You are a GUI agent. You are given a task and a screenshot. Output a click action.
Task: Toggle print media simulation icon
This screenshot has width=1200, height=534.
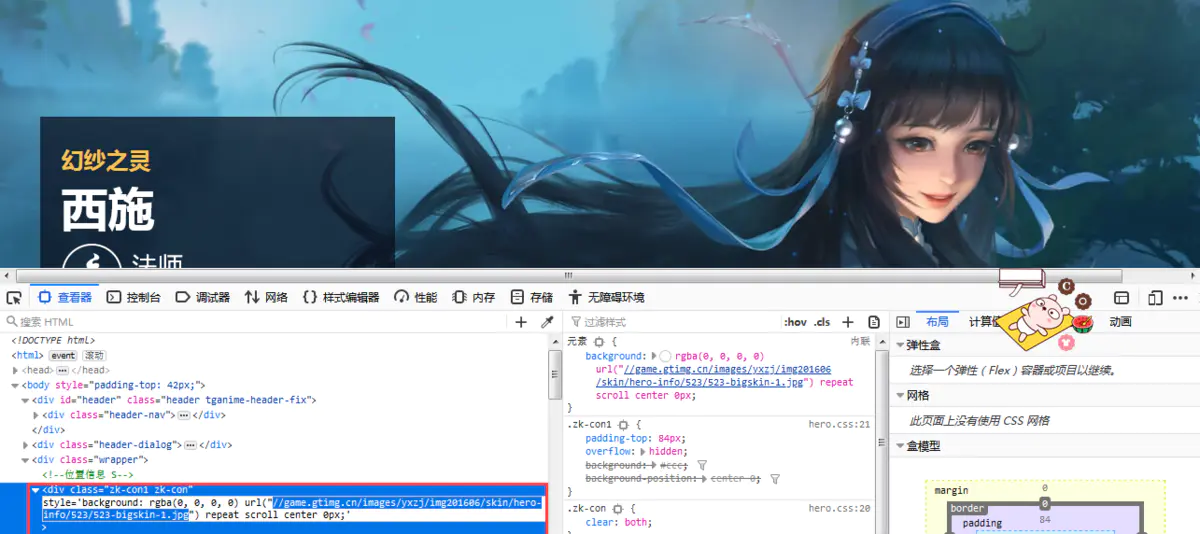tap(874, 322)
